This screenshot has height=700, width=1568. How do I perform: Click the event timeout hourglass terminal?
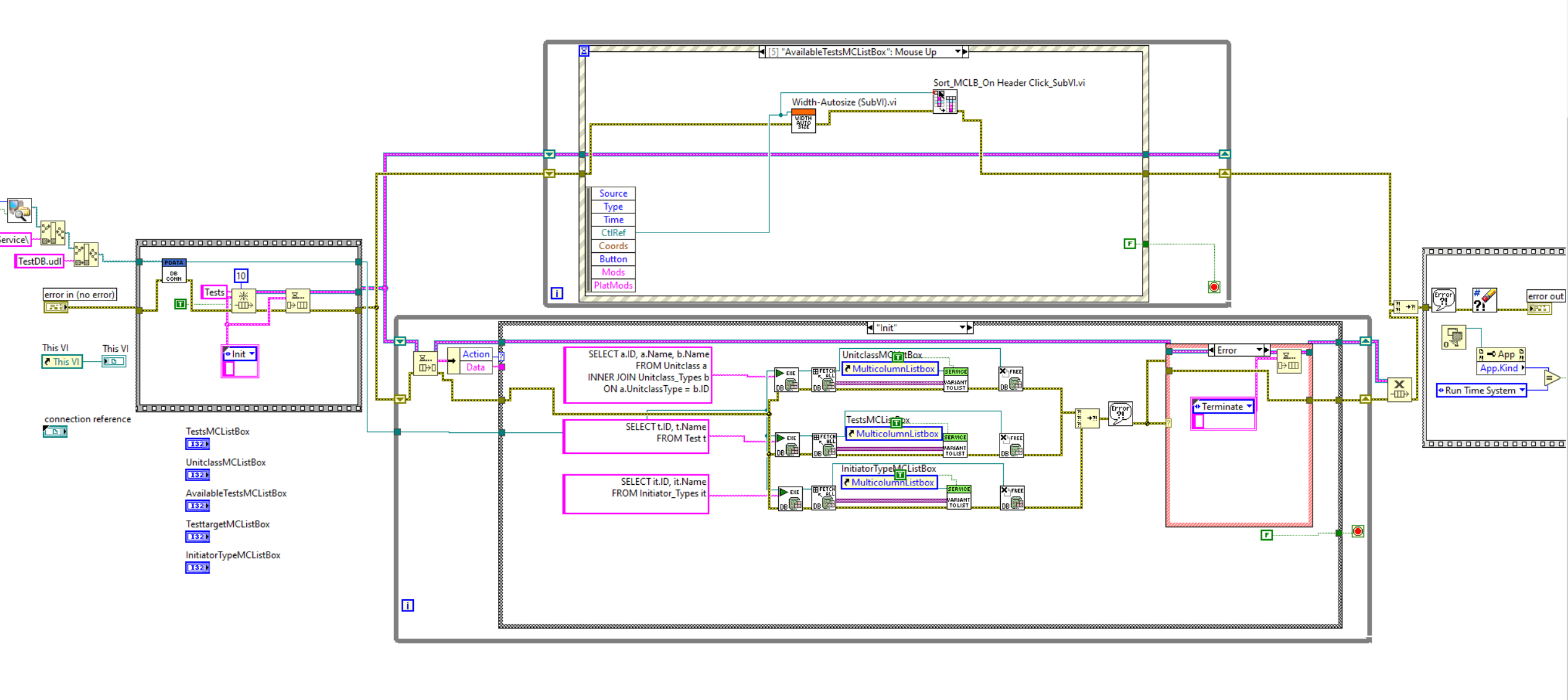[x=584, y=51]
